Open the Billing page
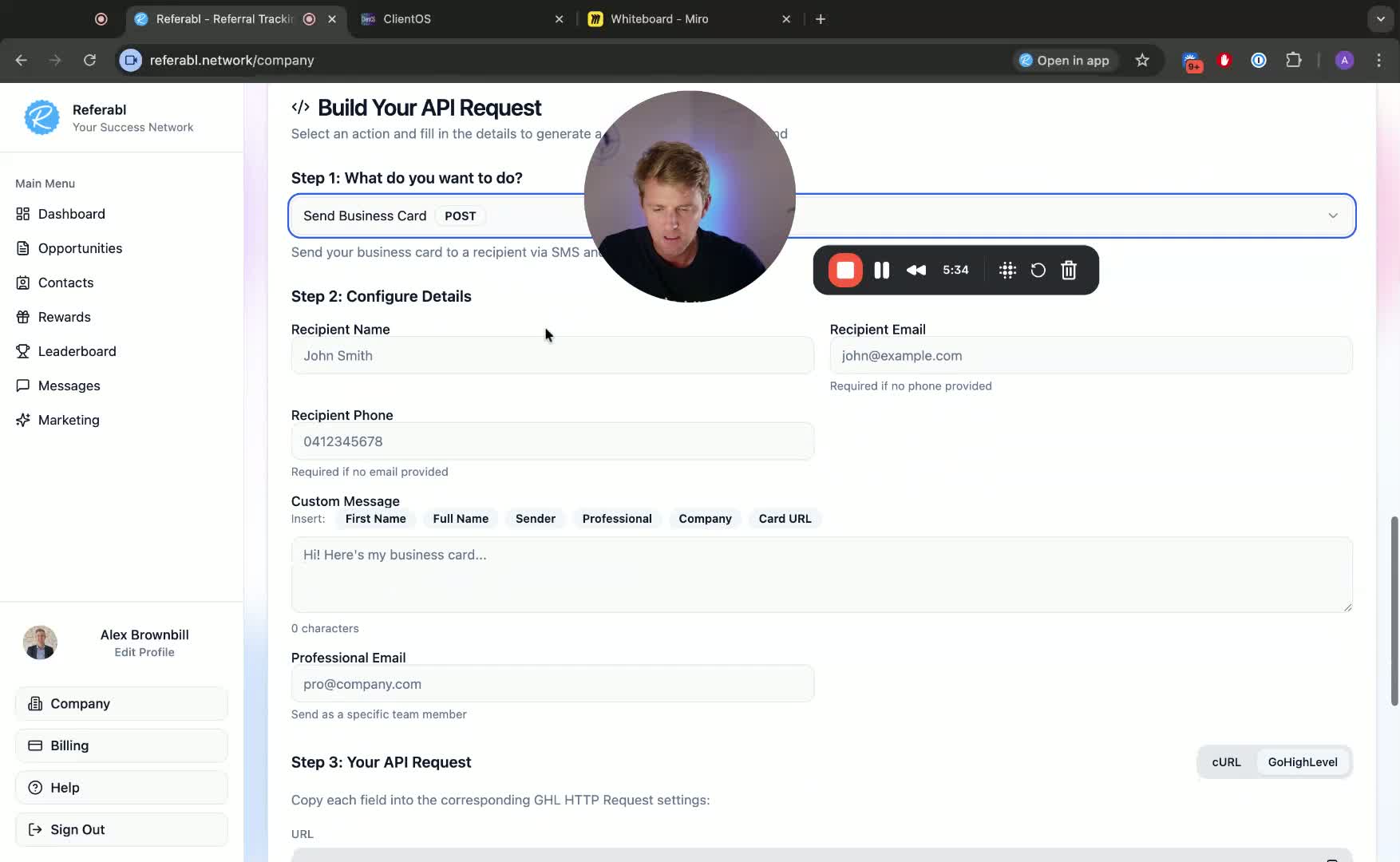Screen dimensions: 1400x862 (121, 745)
